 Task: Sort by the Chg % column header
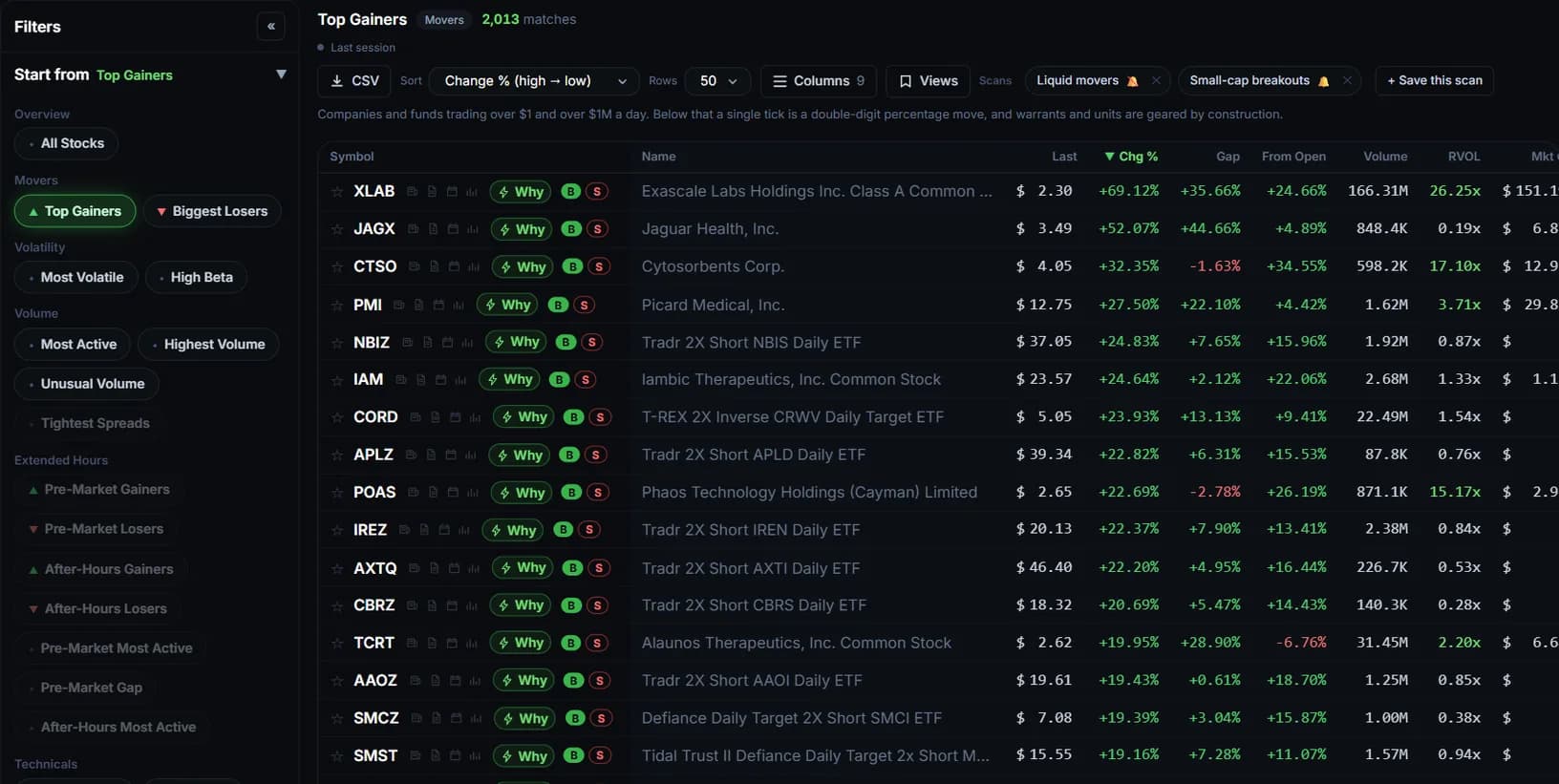coord(1131,157)
